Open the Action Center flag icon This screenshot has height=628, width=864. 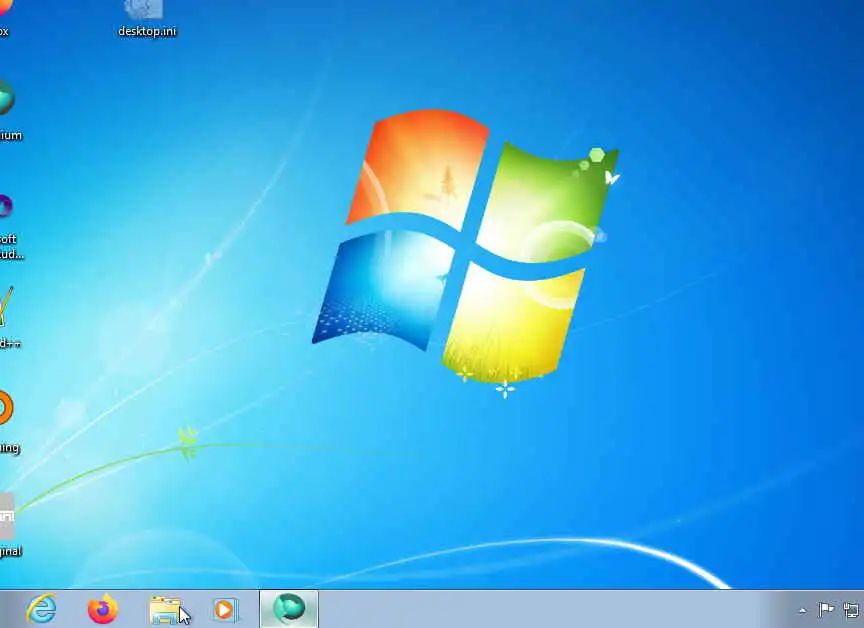click(x=826, y=609)
